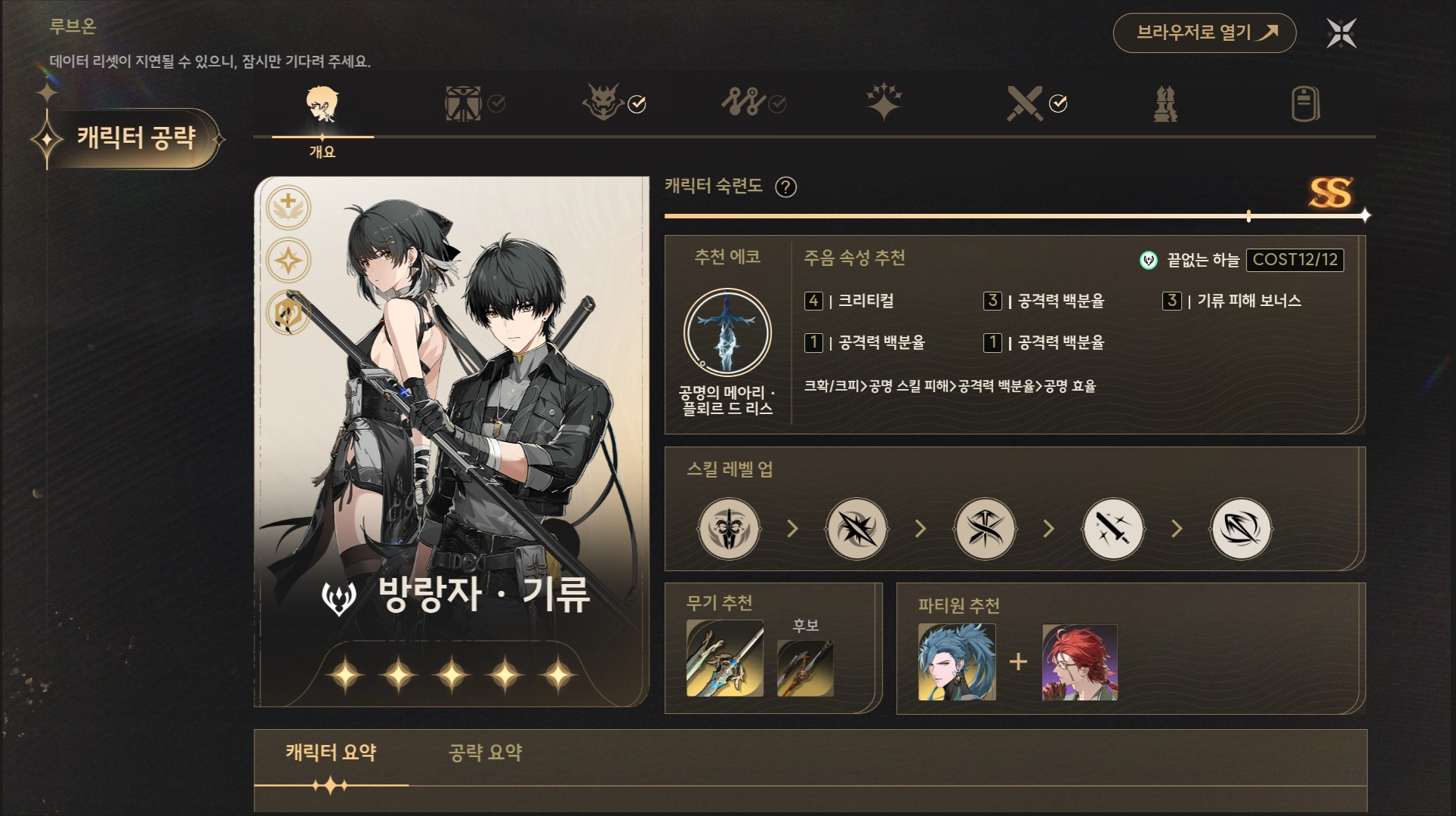Click the question mark beside 캐릭터 숙련도

[785, 187]
